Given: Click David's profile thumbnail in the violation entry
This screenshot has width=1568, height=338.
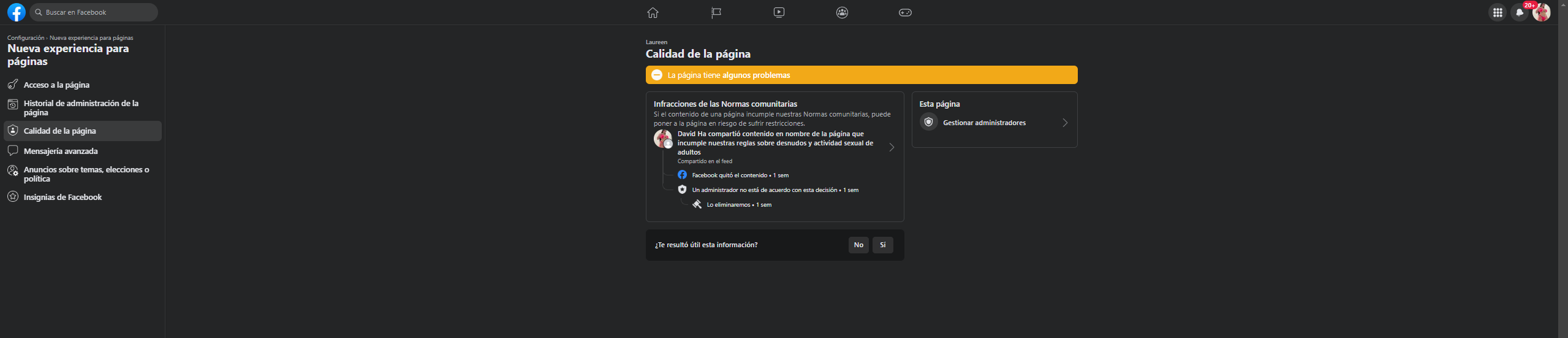Looking at the screenshot, I should point(663,139).
